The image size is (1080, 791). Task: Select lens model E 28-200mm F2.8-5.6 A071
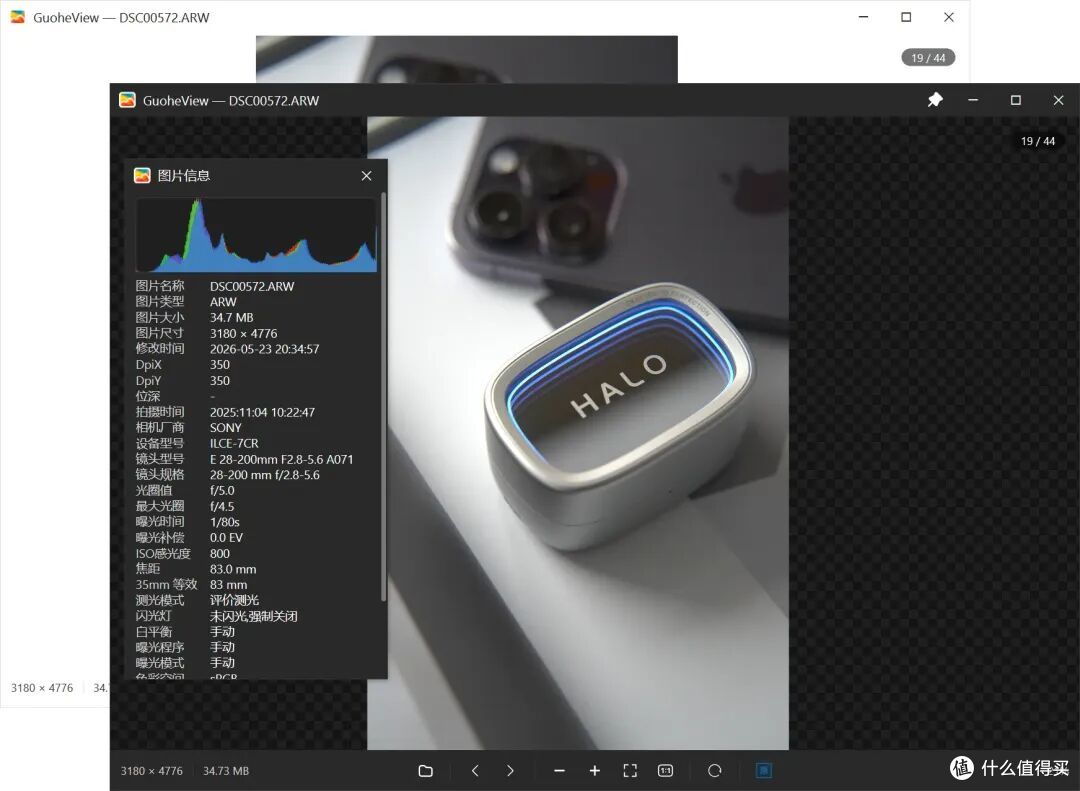pos(282,460)
